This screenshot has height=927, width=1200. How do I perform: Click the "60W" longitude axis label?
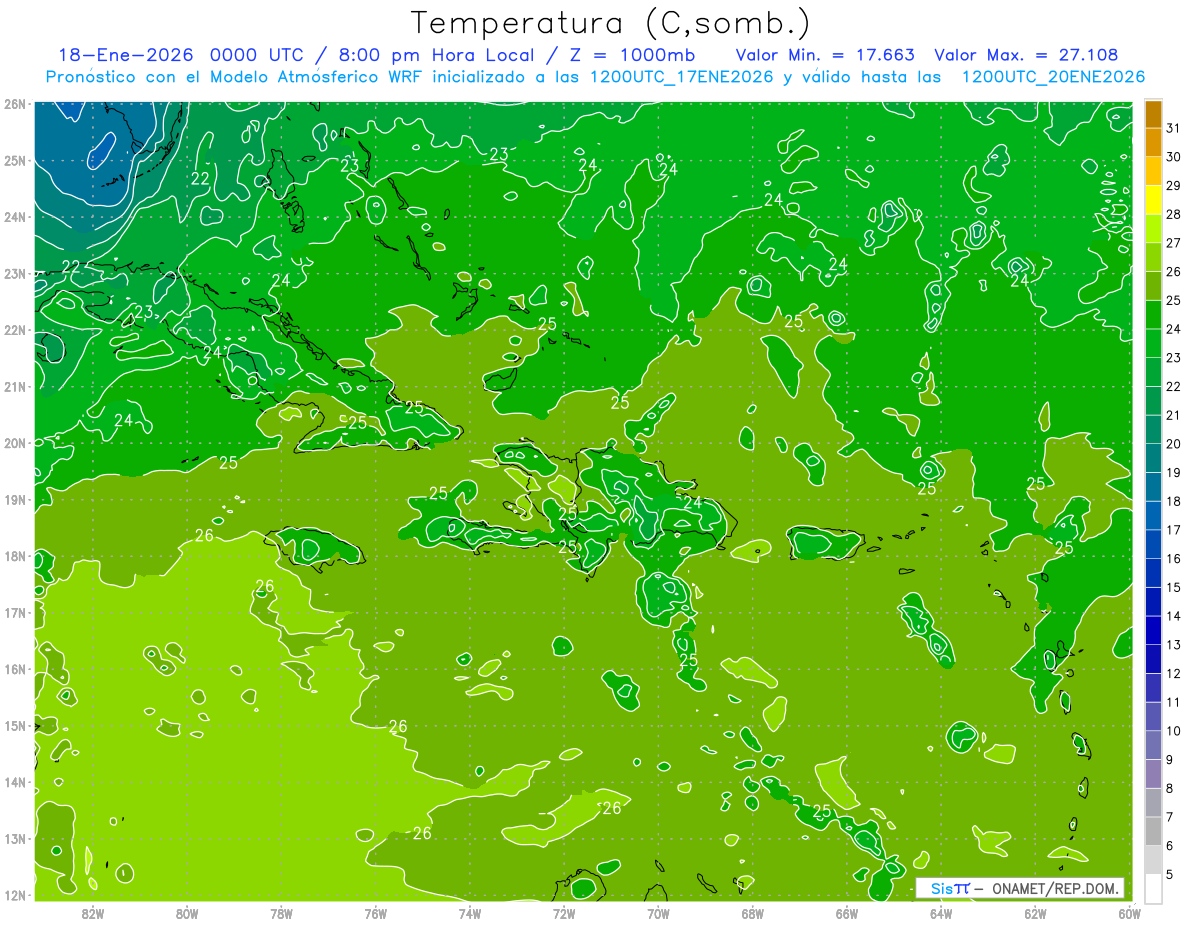(1129, 913)
